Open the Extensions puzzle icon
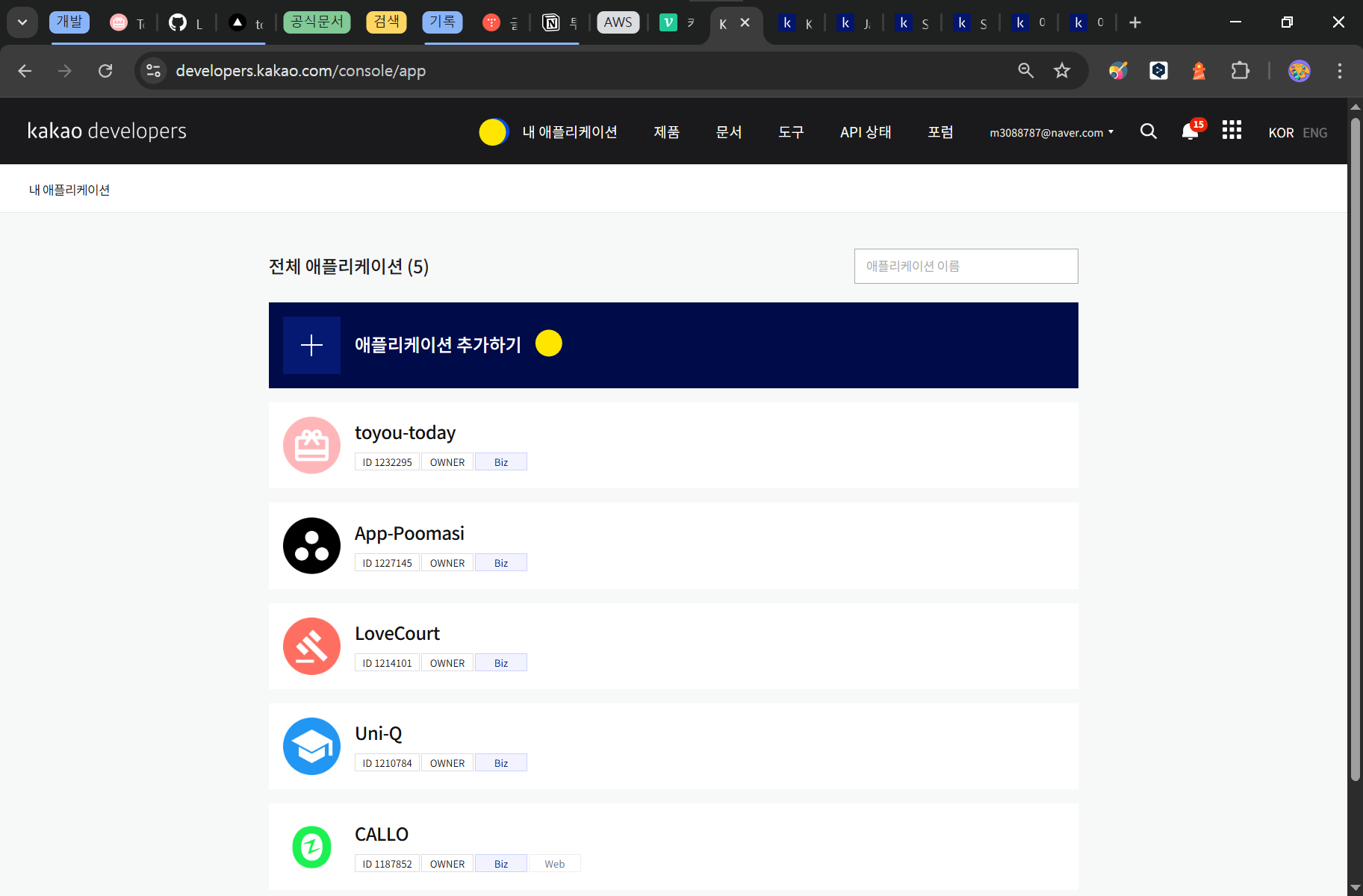 (1240, 71)
